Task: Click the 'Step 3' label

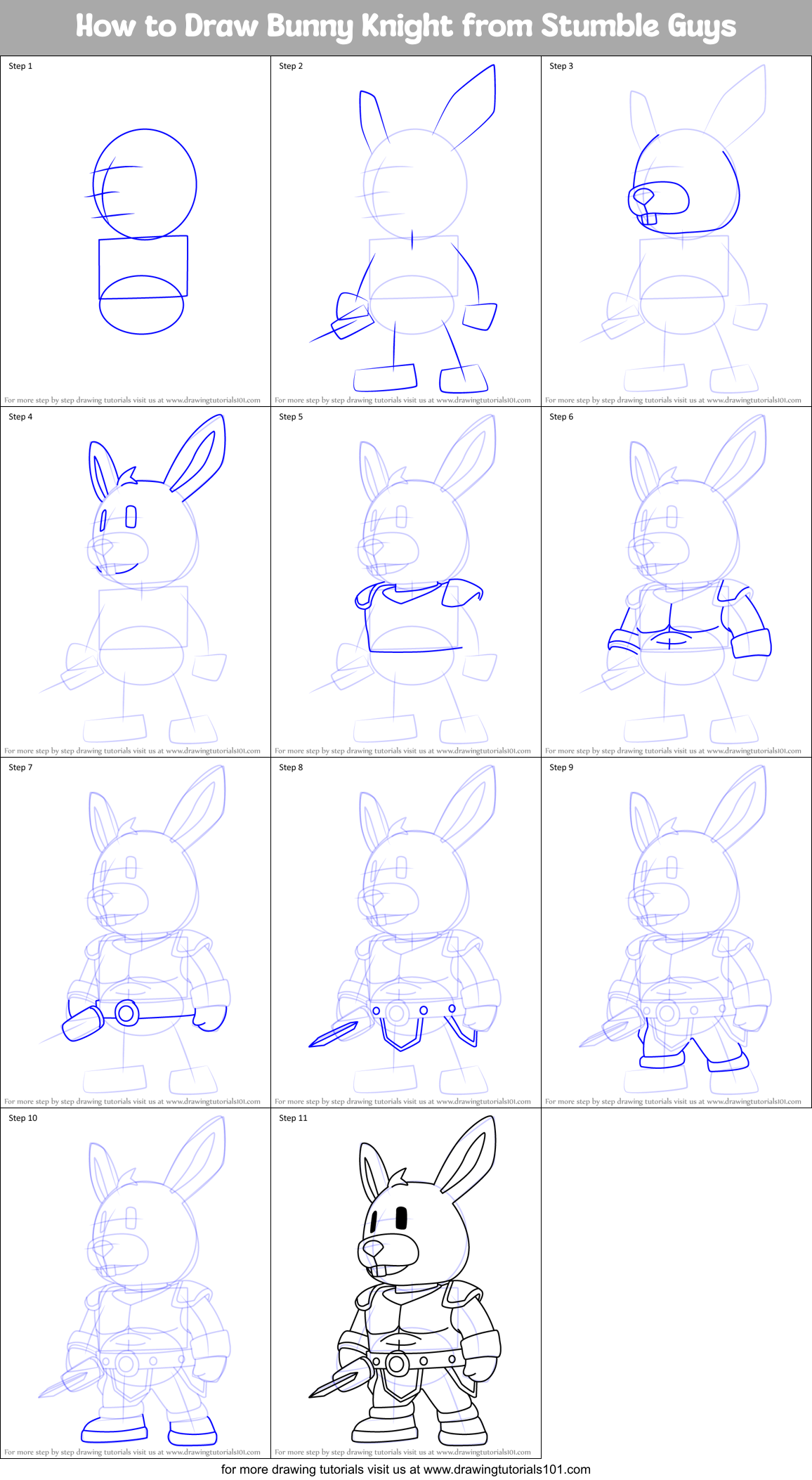Action: pyautogui.click(x=561, y=66)
